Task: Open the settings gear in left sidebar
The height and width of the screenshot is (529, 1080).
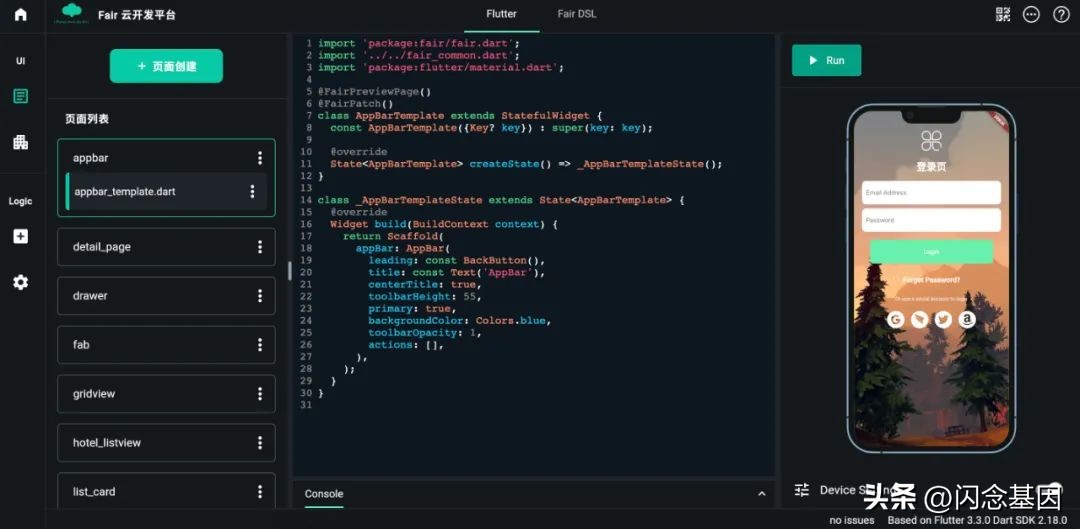Action: (20, 283)
